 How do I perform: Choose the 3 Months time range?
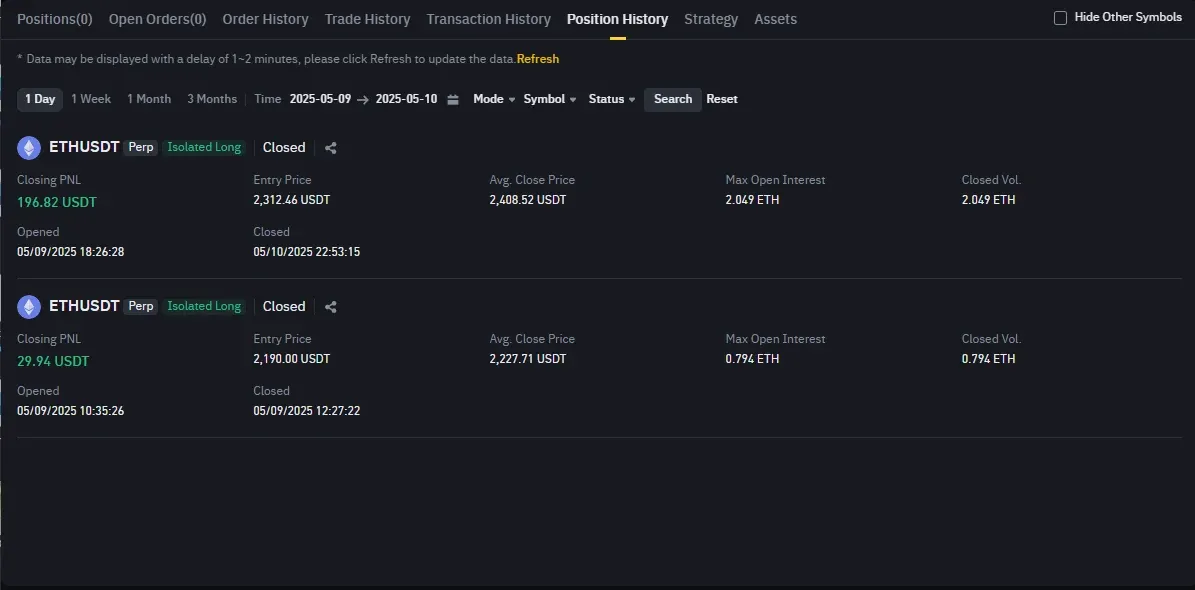click(212, 99)
